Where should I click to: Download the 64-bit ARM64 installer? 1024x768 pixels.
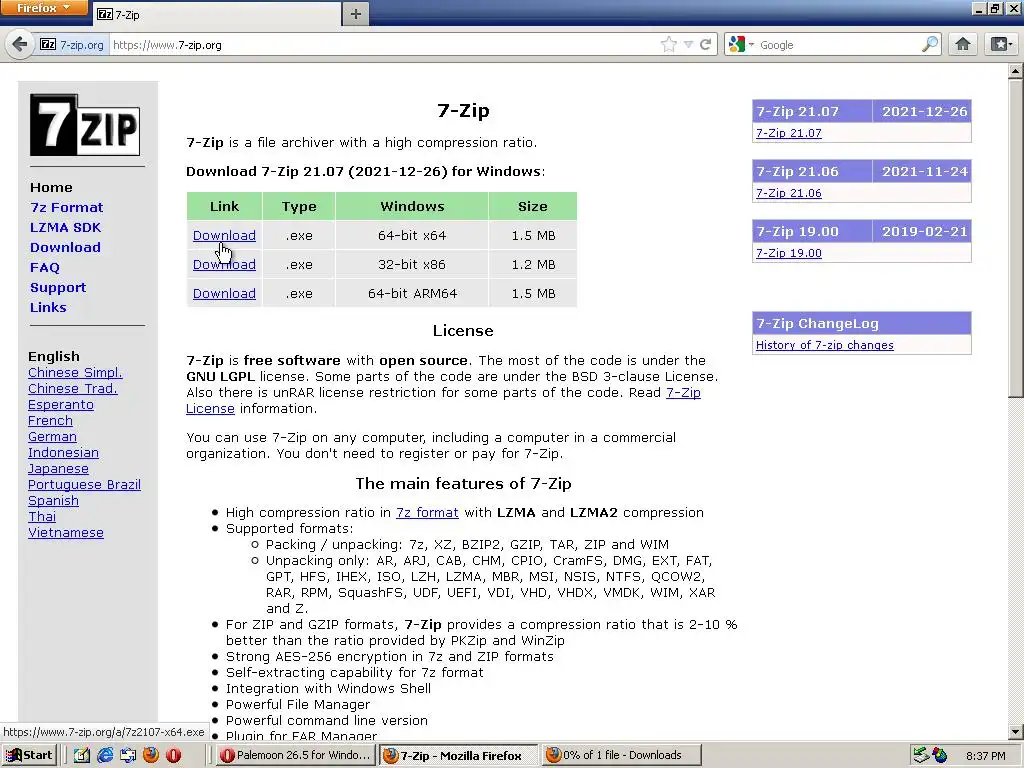pyautogui.click(x=224, y=293)
